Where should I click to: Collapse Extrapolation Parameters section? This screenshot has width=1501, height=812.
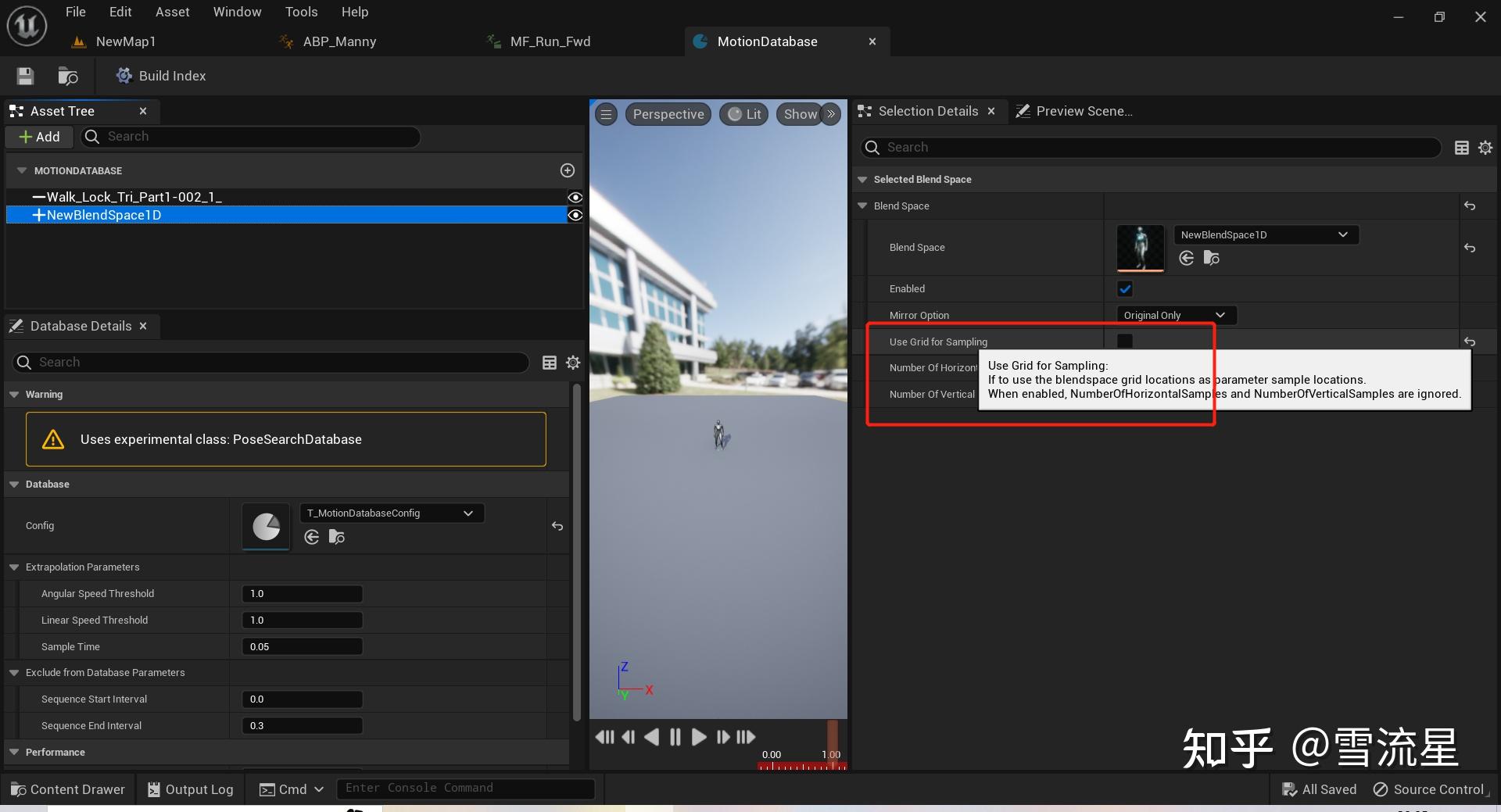point(14,567)
